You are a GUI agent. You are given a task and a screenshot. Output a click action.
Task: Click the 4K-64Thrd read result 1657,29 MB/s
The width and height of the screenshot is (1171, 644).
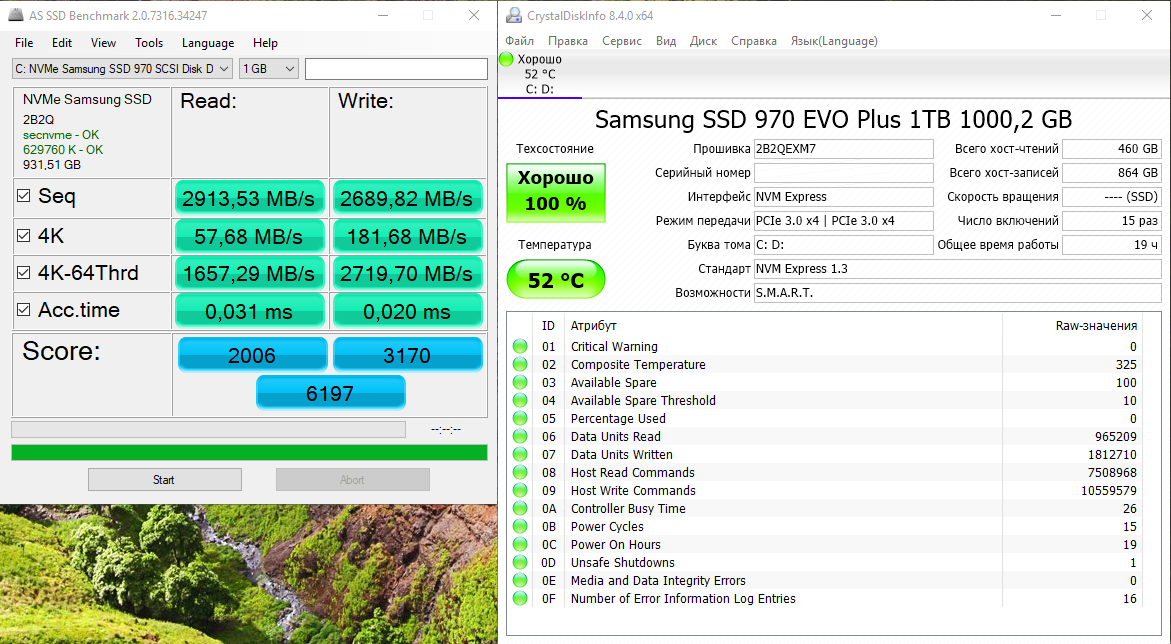pos(249,273)
